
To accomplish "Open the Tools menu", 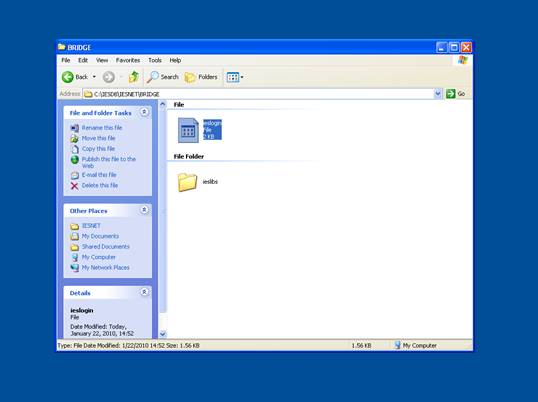I will click(155, 60).
